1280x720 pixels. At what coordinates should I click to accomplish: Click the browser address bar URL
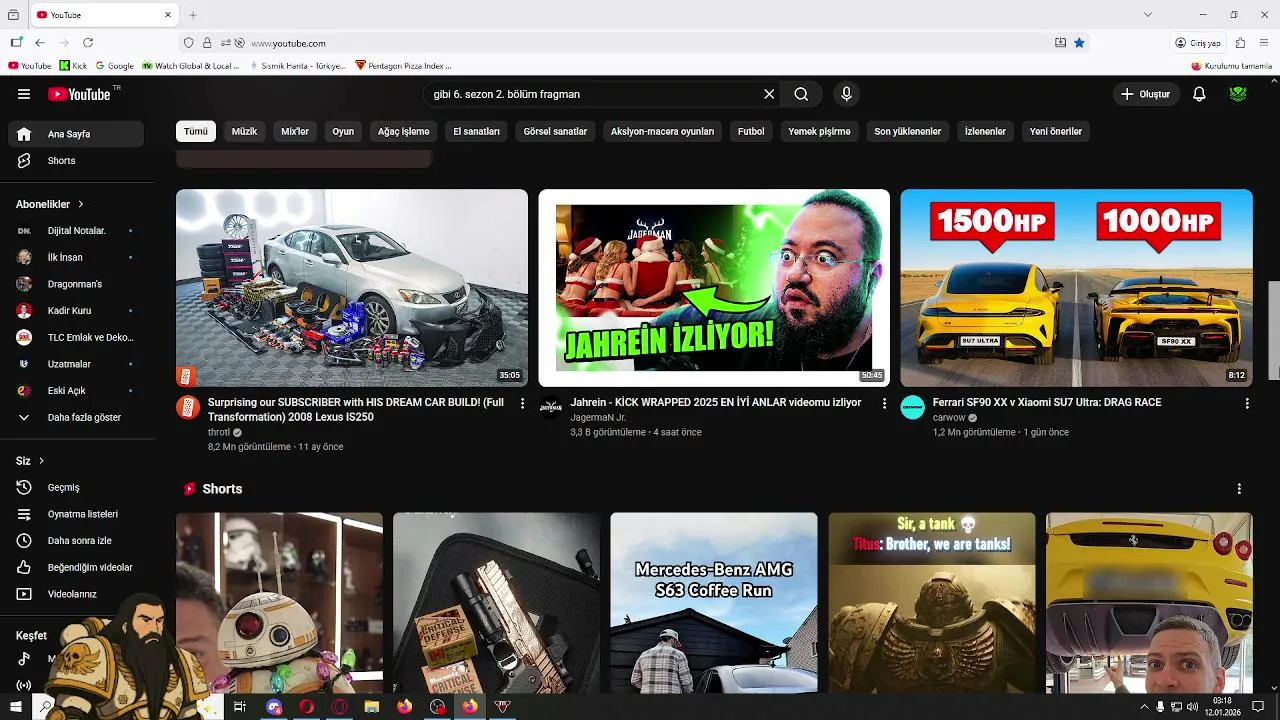(288, 43)
